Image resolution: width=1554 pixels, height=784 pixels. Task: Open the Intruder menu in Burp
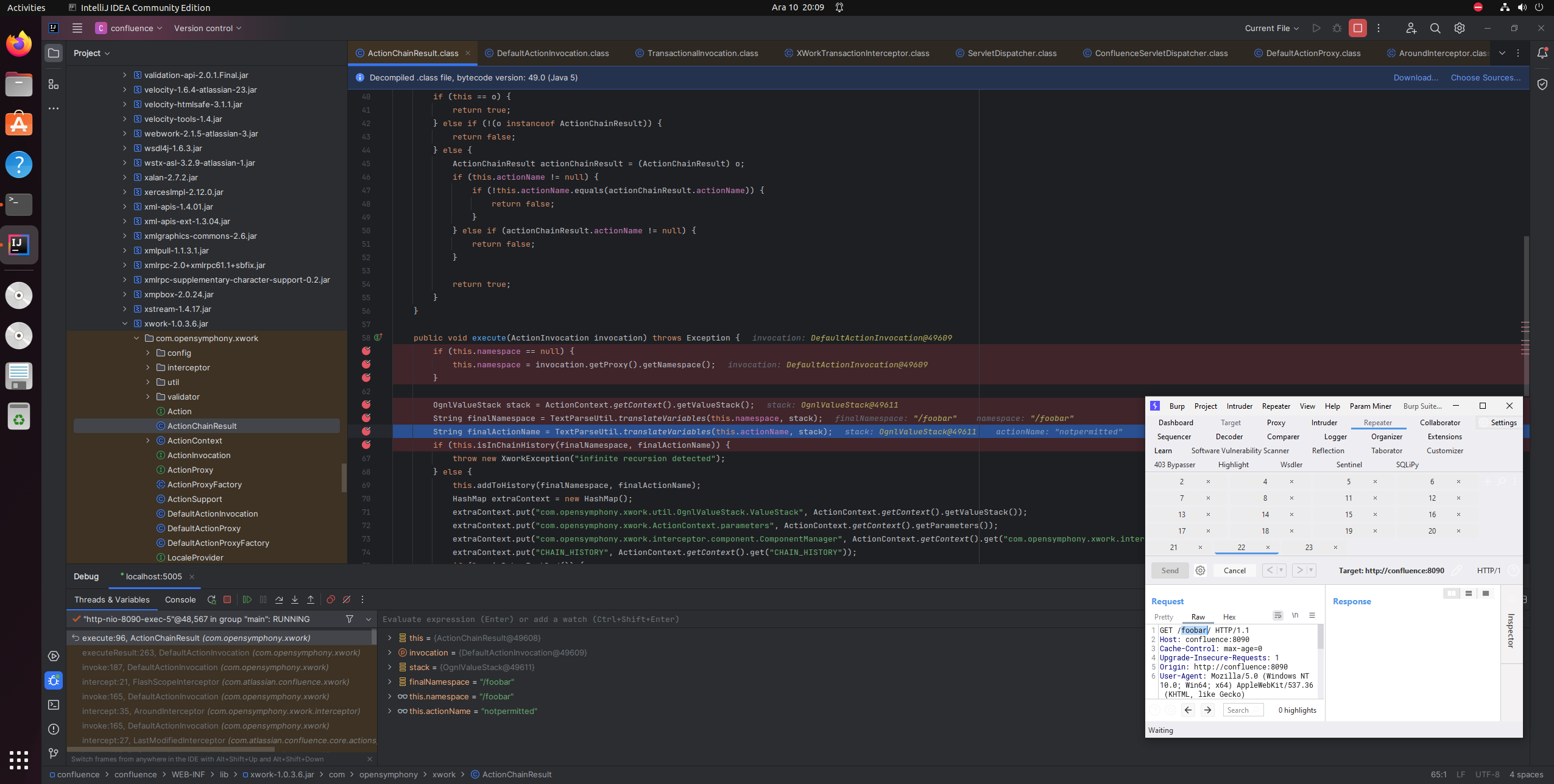click(x=1239, y=406)
